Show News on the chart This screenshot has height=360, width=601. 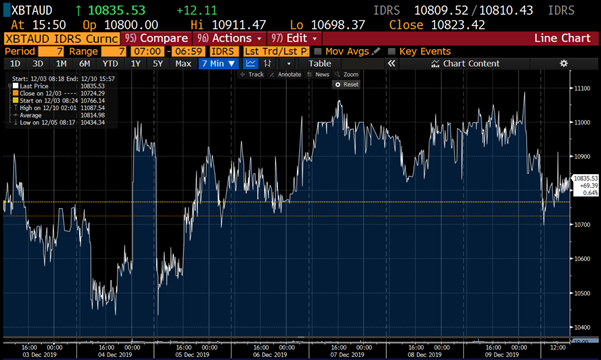click(318, 74)
